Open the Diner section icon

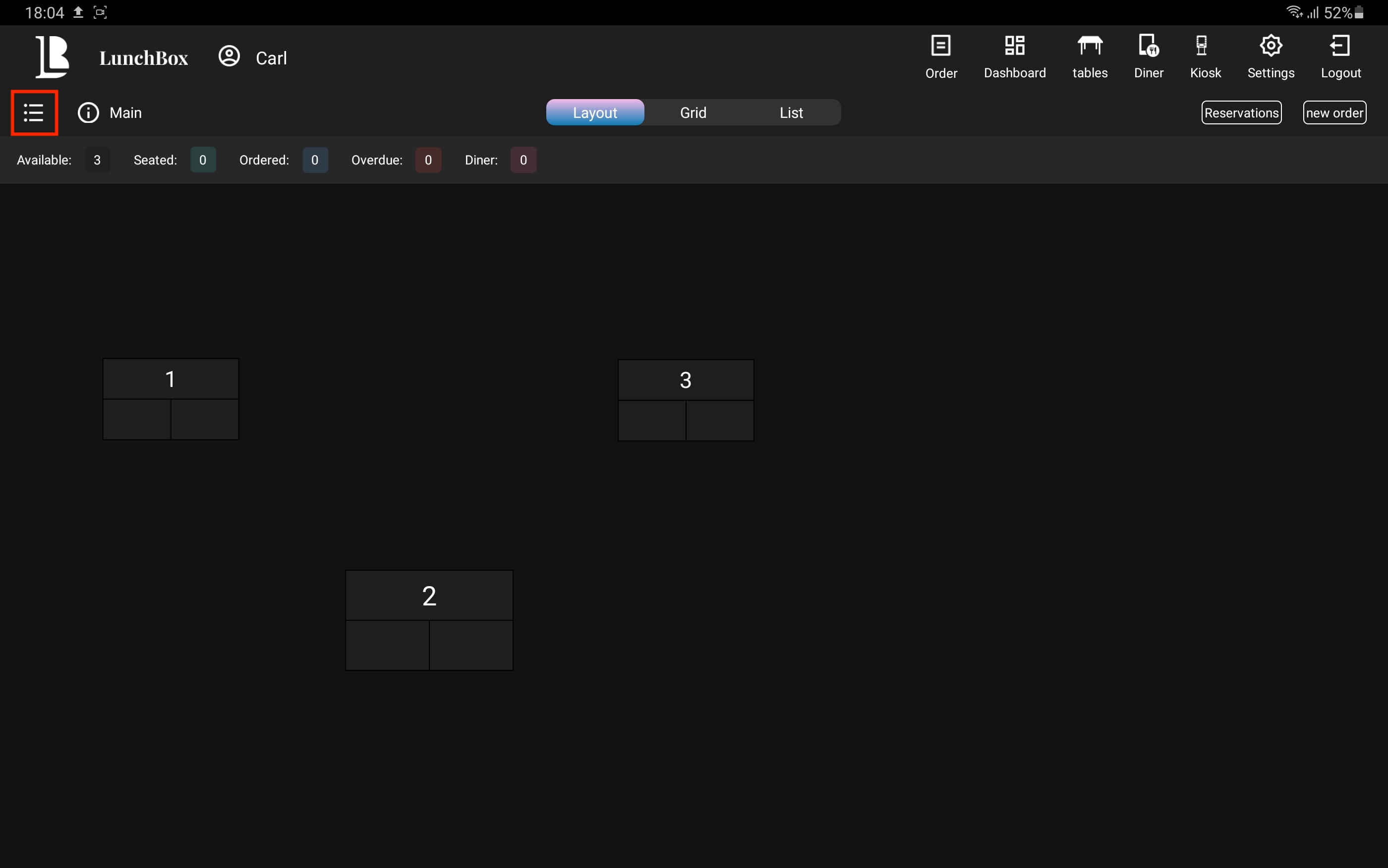pyautogui.click(x=1149, y=46)
